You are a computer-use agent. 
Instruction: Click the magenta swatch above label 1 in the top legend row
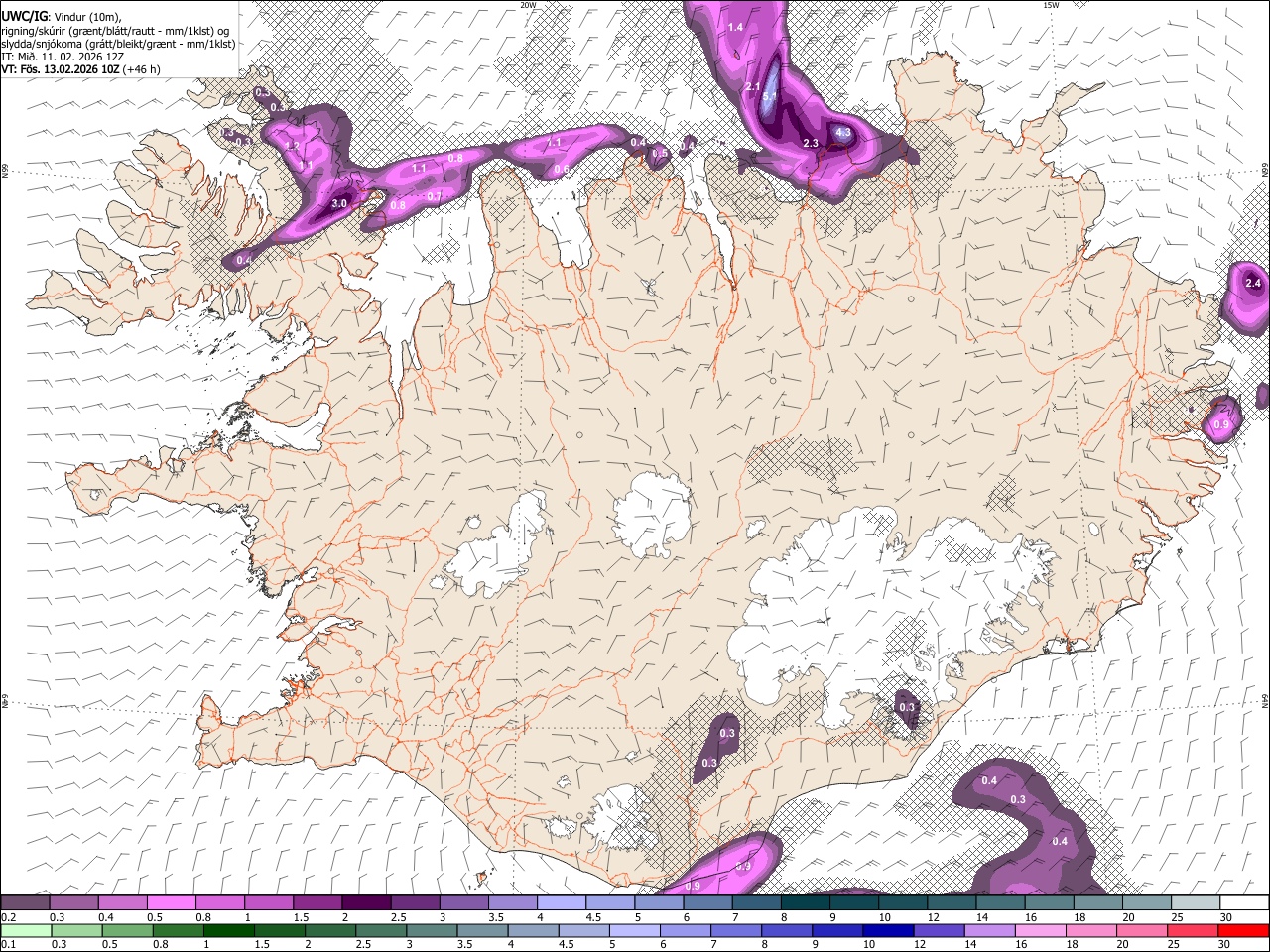pyautogui.click(x=268, y=903)
